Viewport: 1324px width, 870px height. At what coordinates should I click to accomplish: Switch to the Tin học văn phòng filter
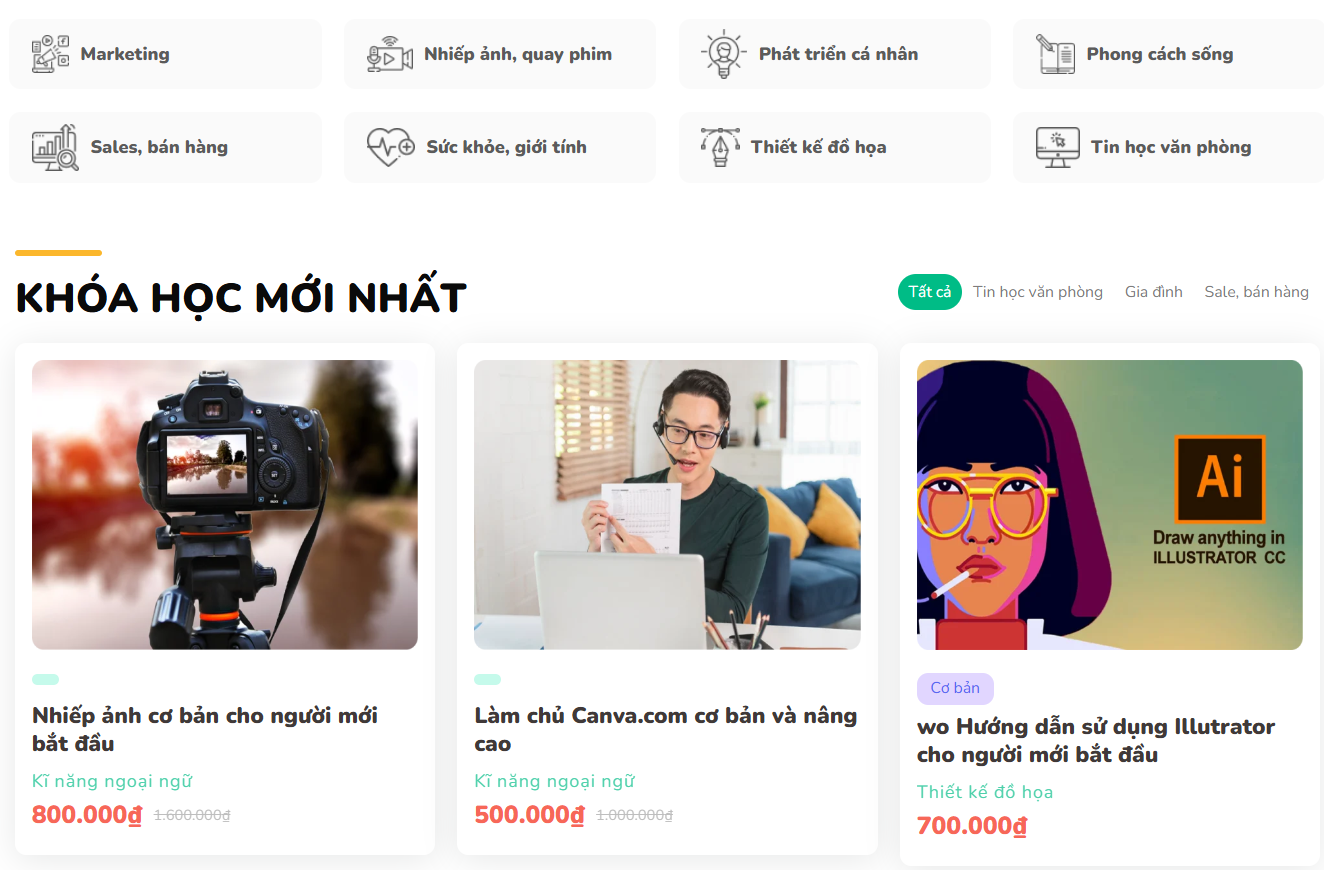click(x=1038, y=292)
